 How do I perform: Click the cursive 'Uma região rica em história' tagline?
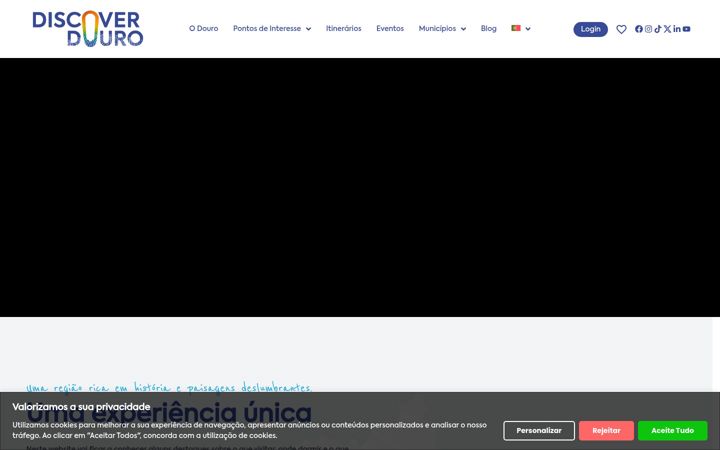point(169,388)
